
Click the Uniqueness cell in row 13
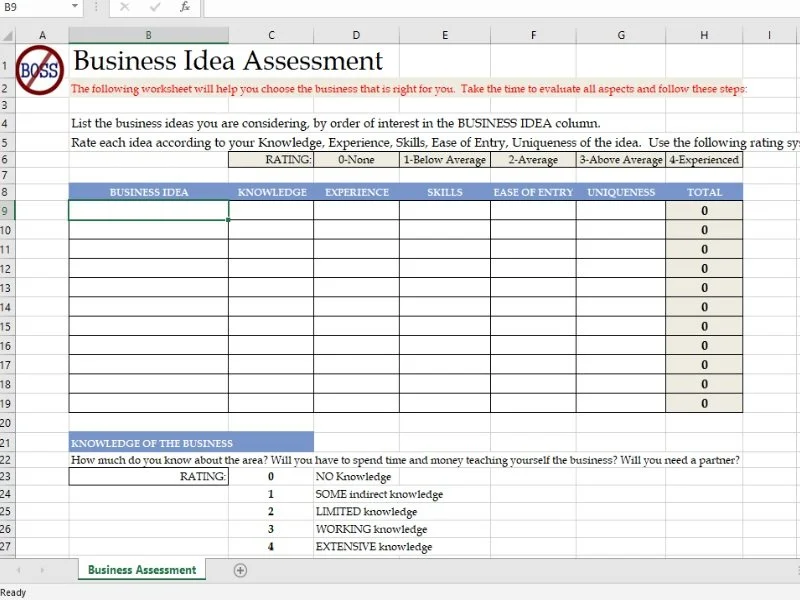click(x=621, y=288)
